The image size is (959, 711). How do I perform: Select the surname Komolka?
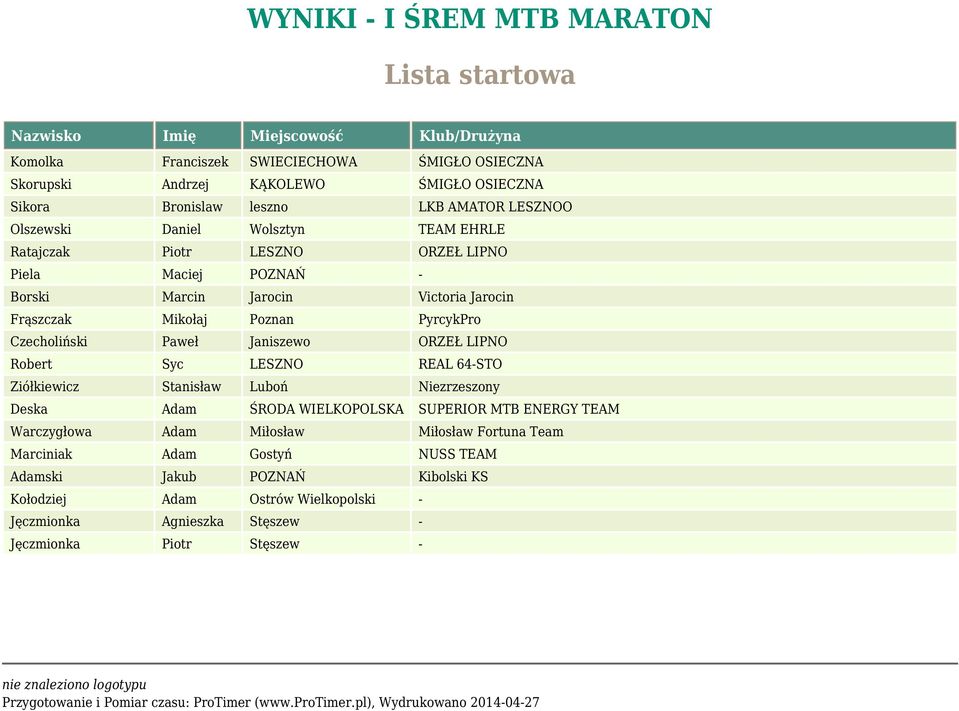pos(37,162)
